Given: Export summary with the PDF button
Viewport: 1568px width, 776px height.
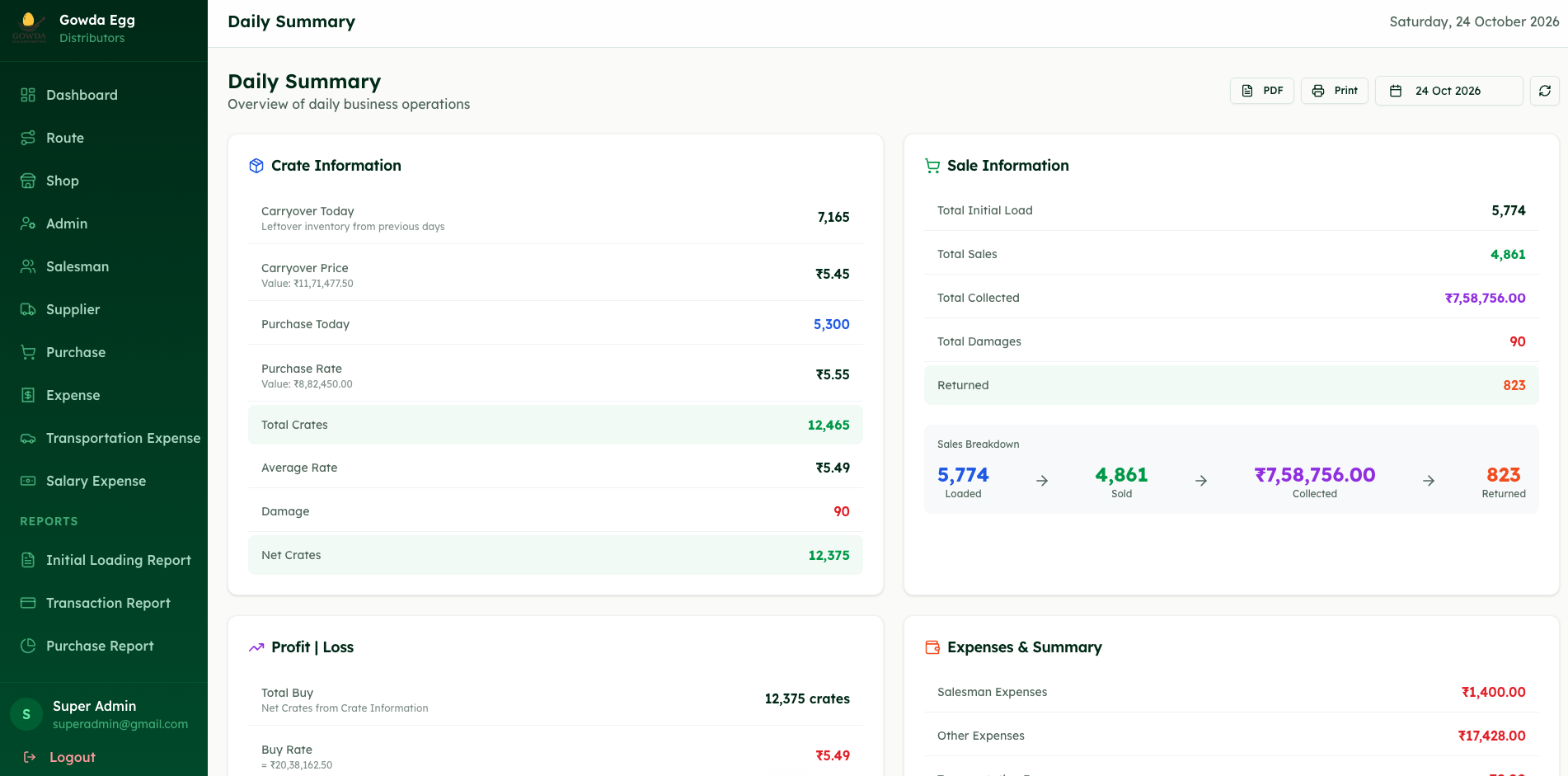Looking at the screenshot, I should tap(1262, 91).
